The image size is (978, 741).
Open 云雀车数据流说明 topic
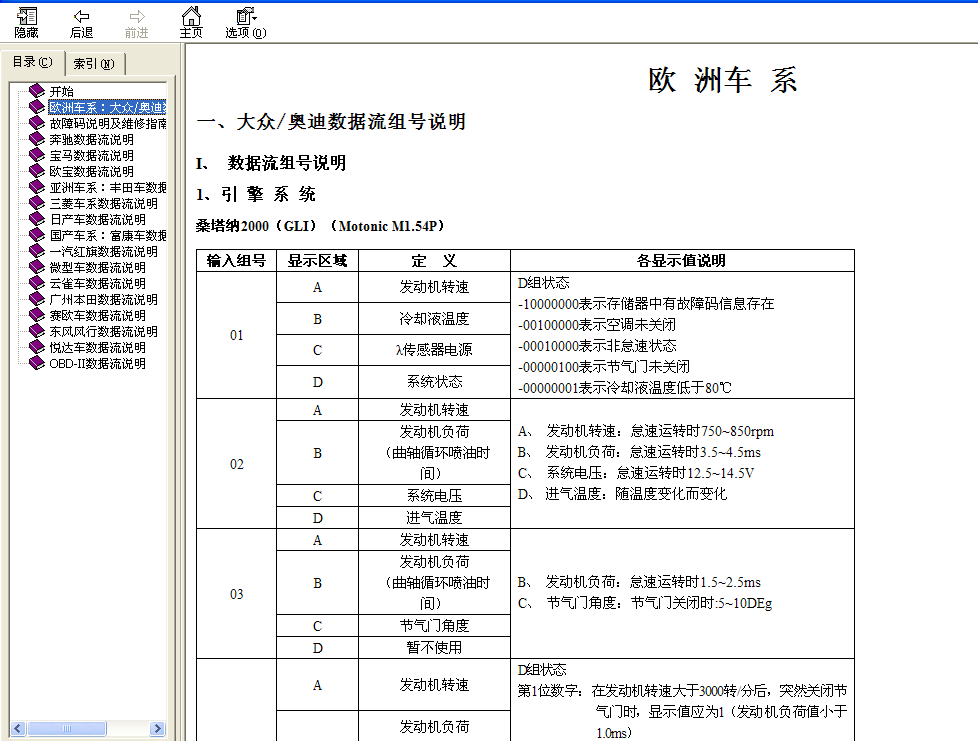click(98, 283)
